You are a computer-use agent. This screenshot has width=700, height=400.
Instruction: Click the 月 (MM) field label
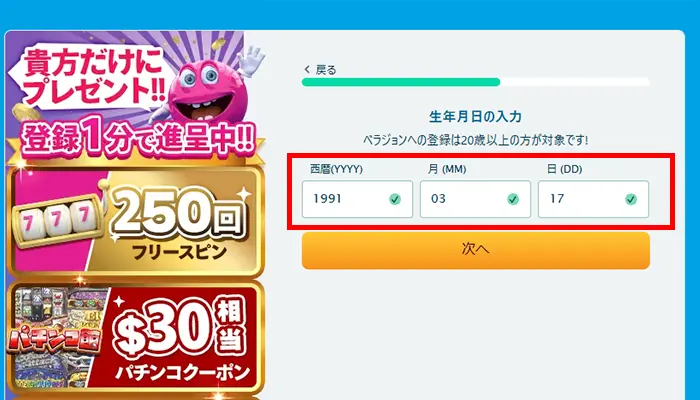tap(447, 169)
